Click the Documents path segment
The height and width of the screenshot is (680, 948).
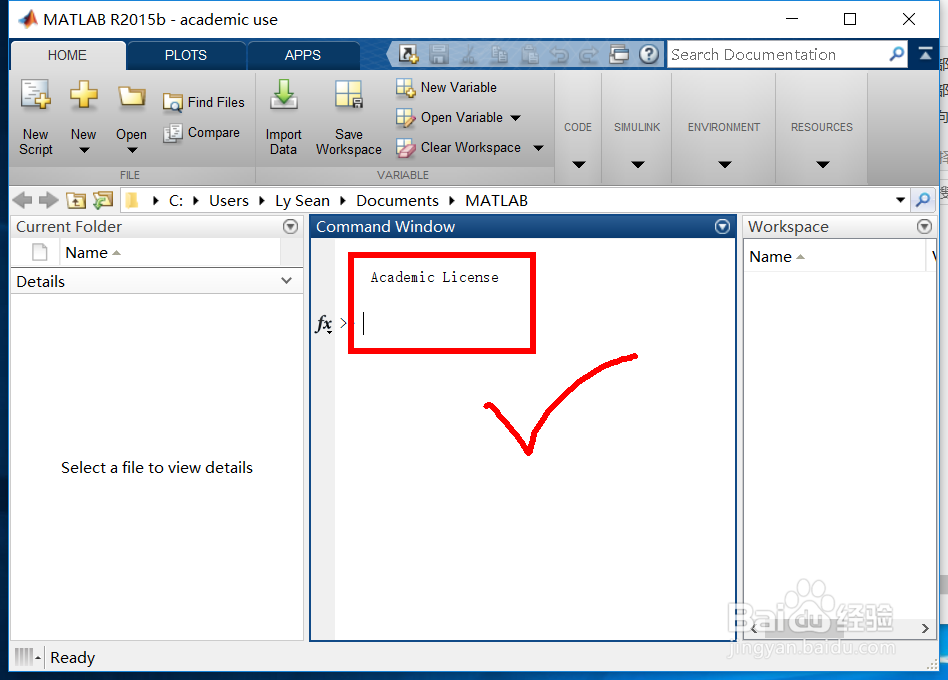(x=397, y=201)
